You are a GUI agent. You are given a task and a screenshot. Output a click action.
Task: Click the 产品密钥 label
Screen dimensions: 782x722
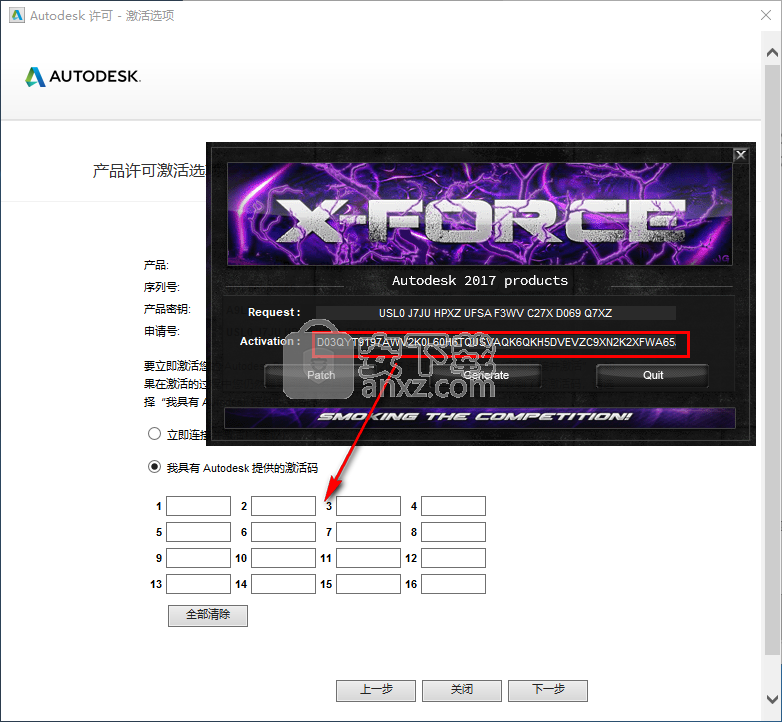(167, 309)
